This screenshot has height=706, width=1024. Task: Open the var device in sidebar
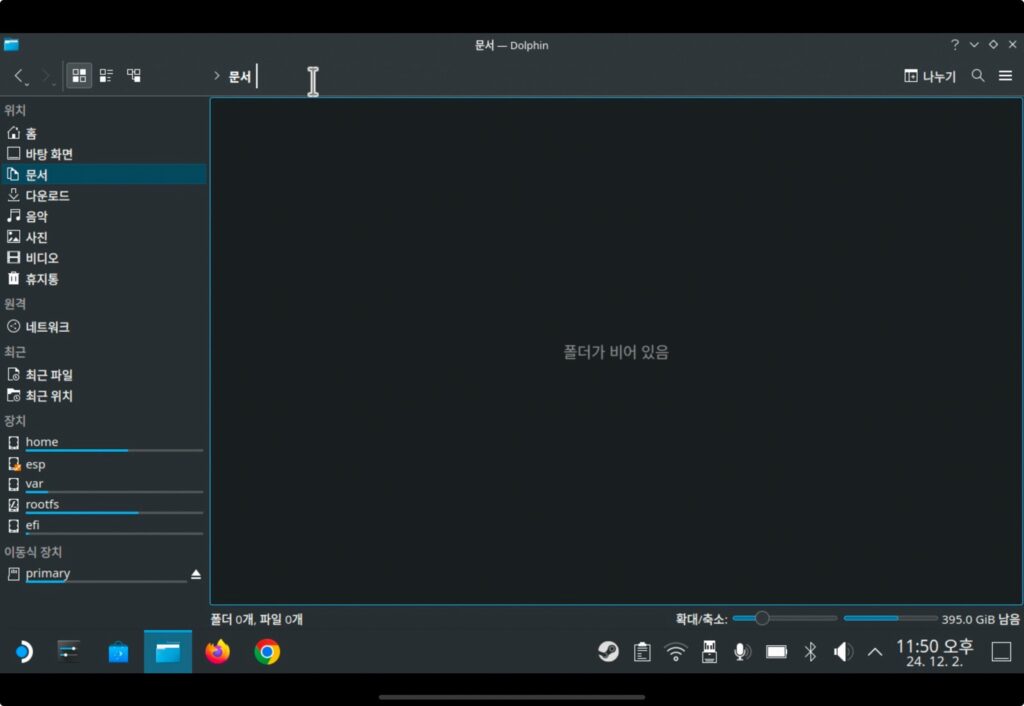(104, 485)
